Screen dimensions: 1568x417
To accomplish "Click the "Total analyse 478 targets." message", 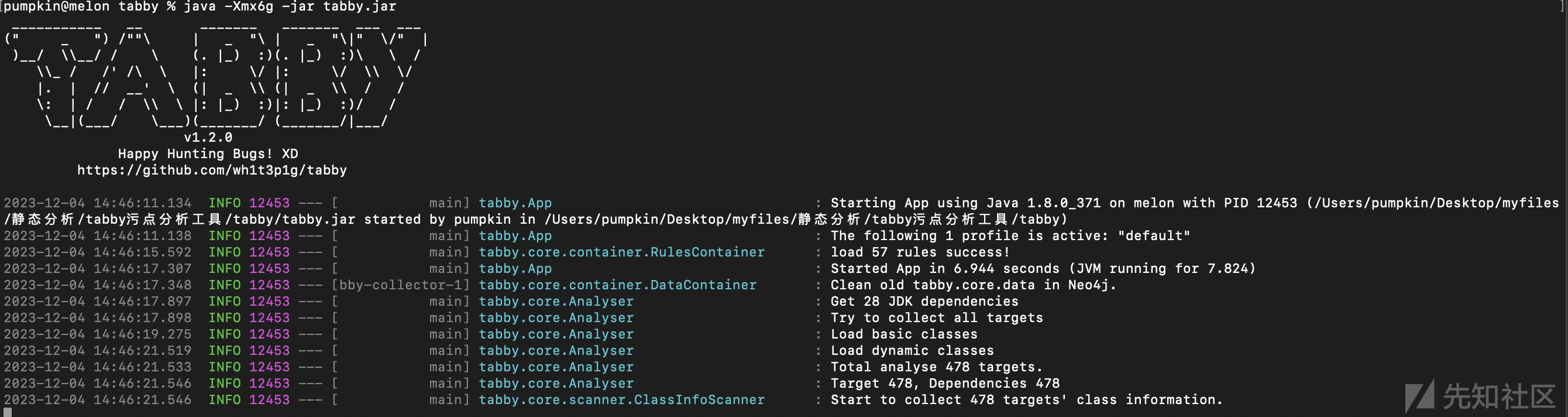I will 936,367.
